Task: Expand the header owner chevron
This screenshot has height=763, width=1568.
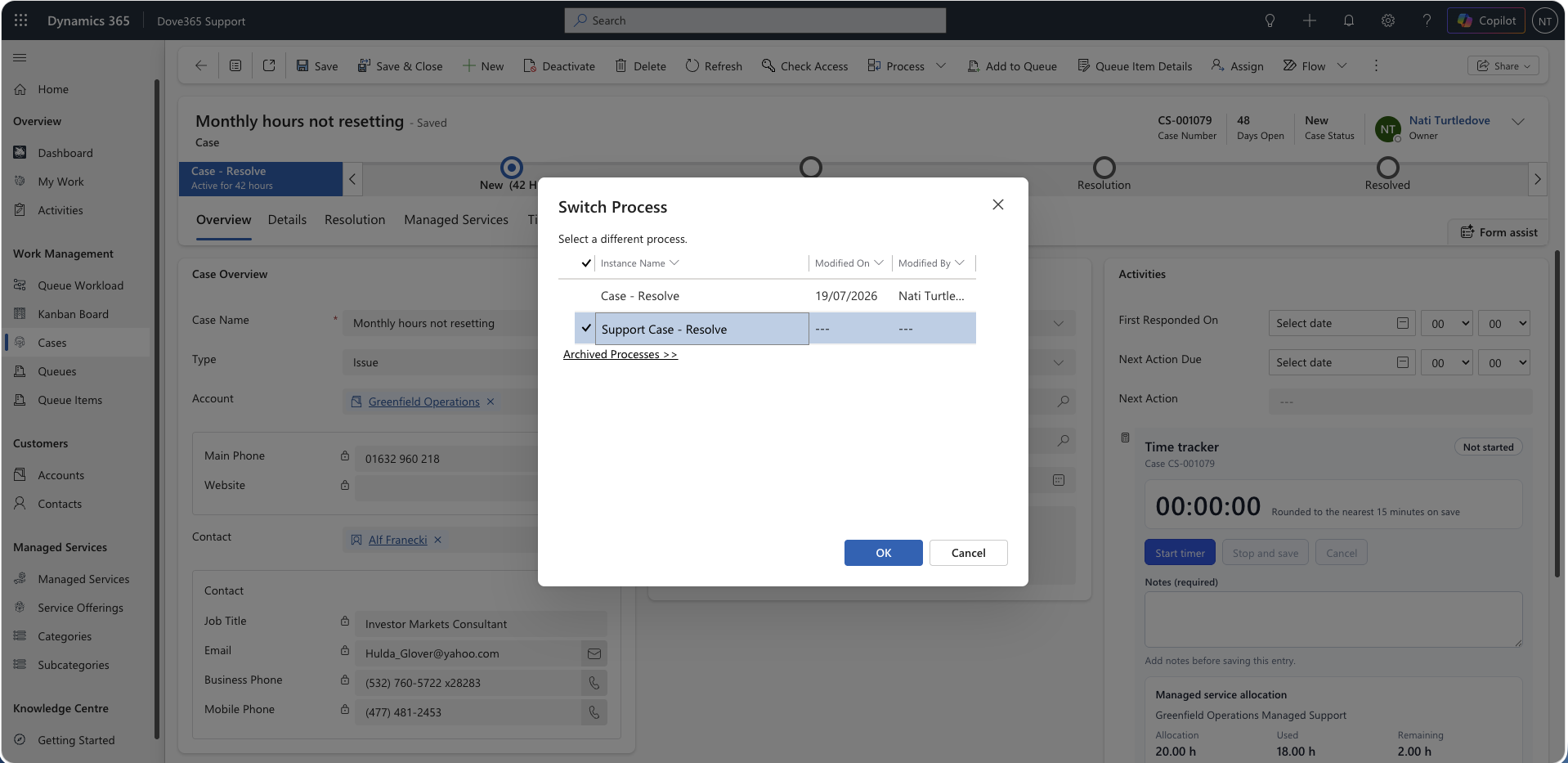Action: pyautogui.click(x=1518, y=122)
